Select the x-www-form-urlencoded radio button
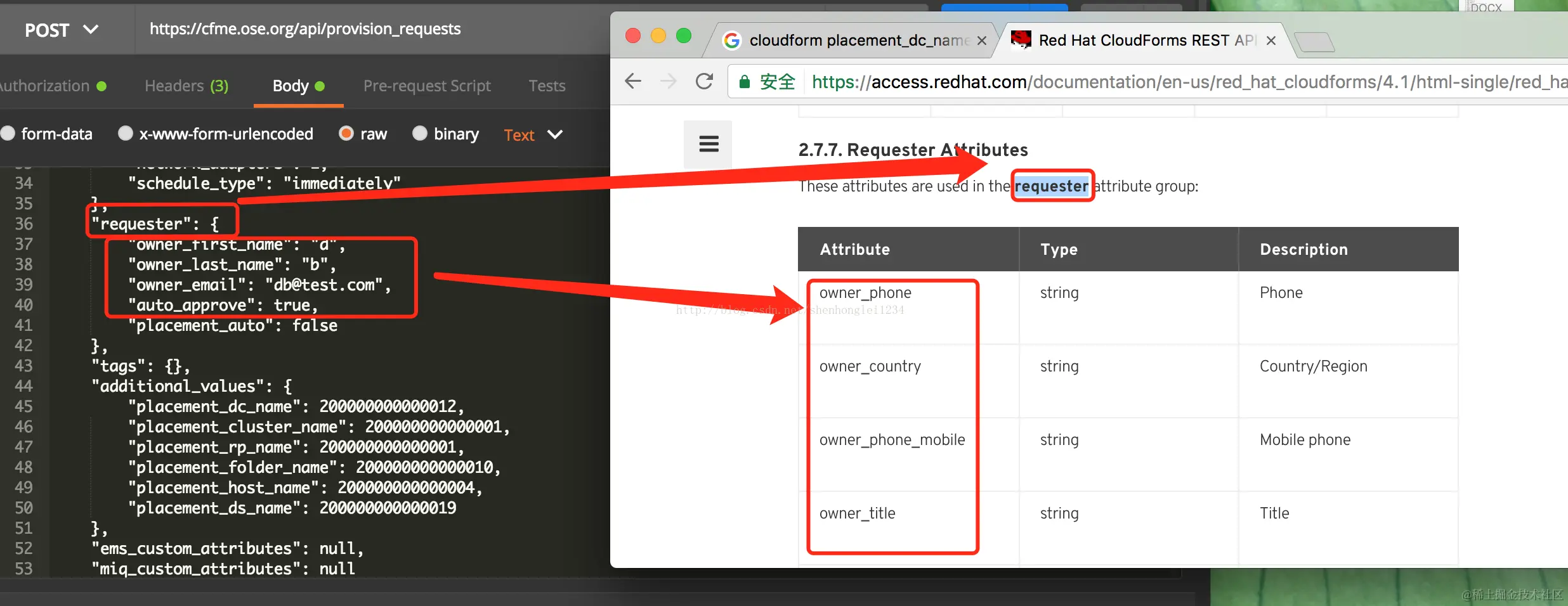The height and width of the screenshot is (606, 1568). click(126, 133)
